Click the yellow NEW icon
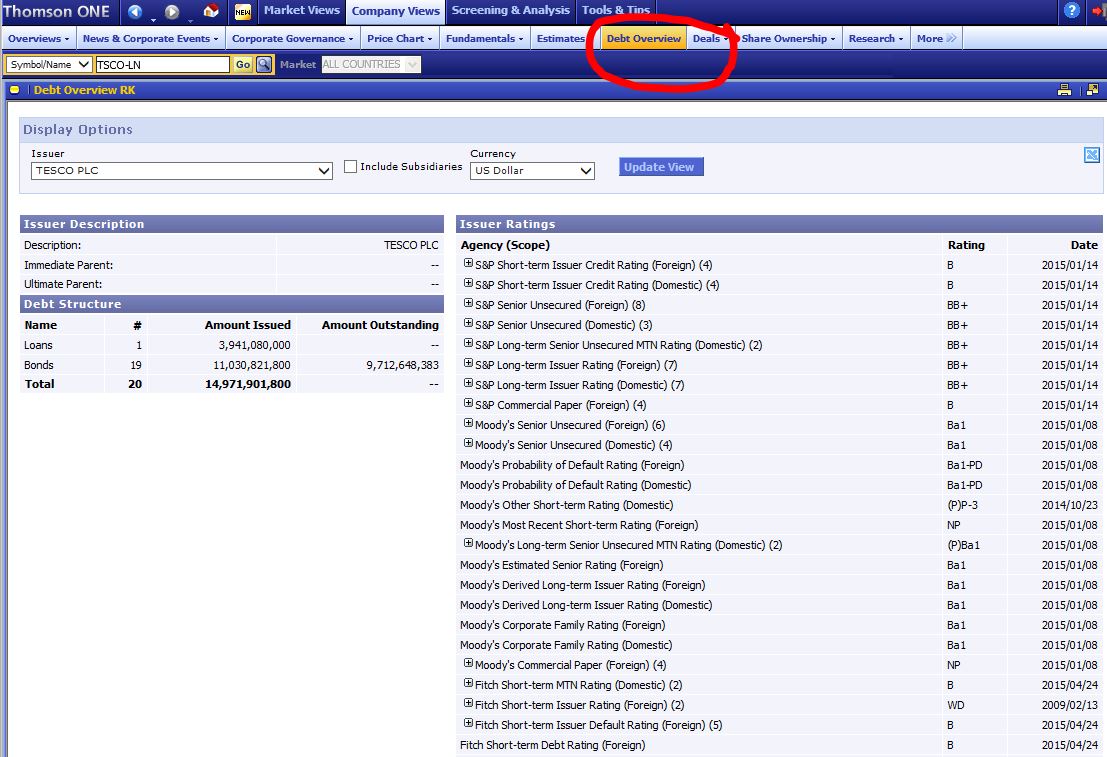Screen dimensions: 1107x757 click(x=243, y=12)
